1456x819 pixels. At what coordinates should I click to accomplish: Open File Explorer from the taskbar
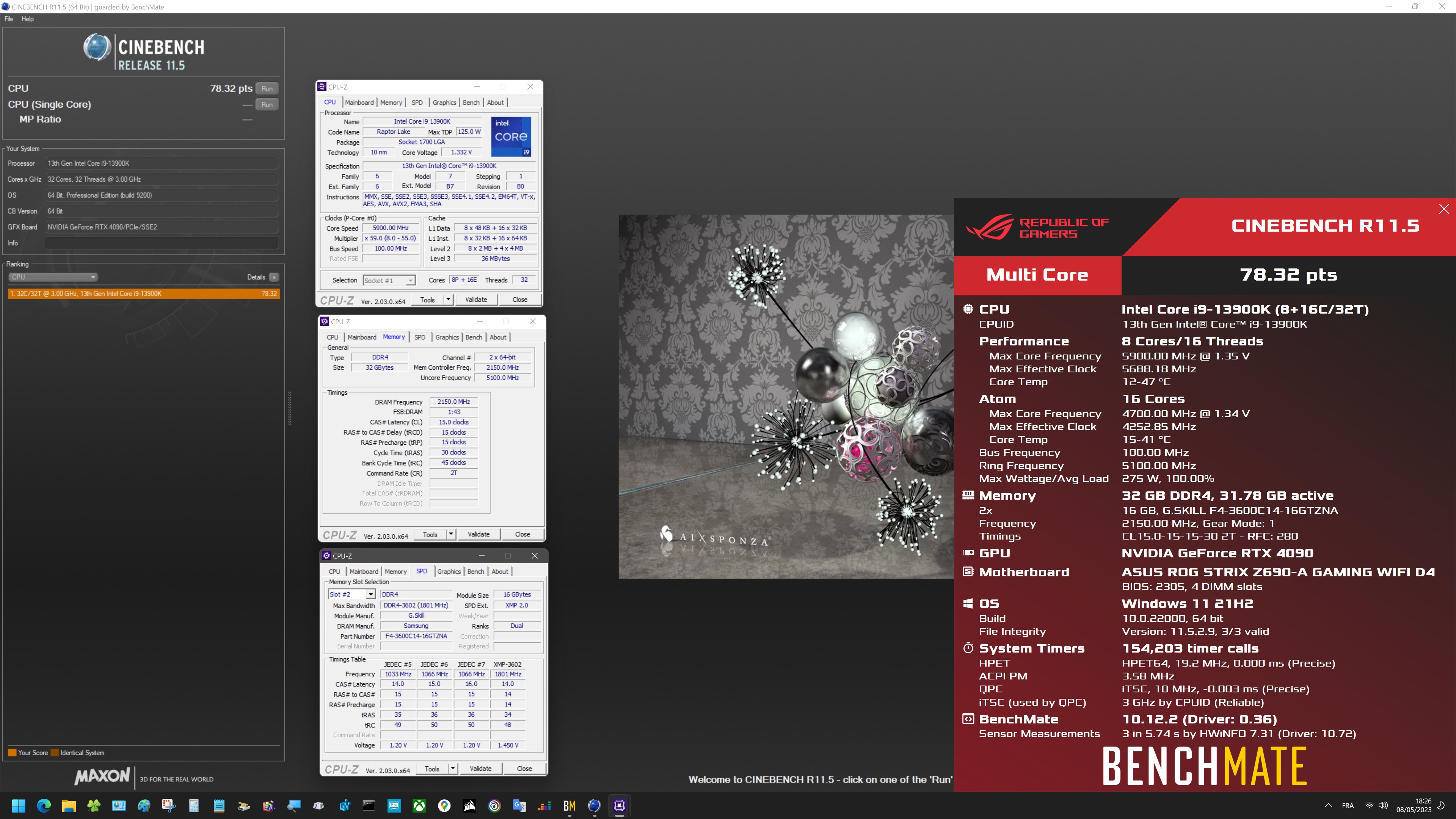pos(68,805)
